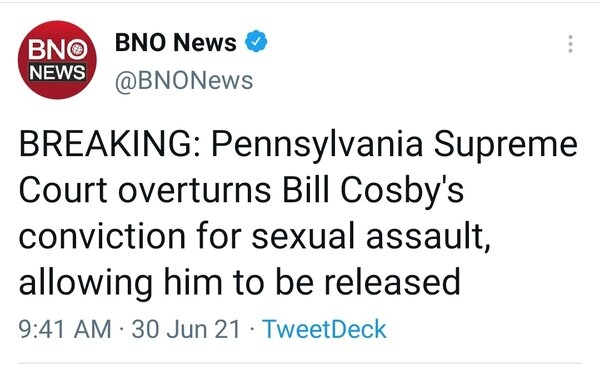Viewport: 600px width, 369px height.
Task: Click the Court overturns text
Action: (x=145, y=191)
